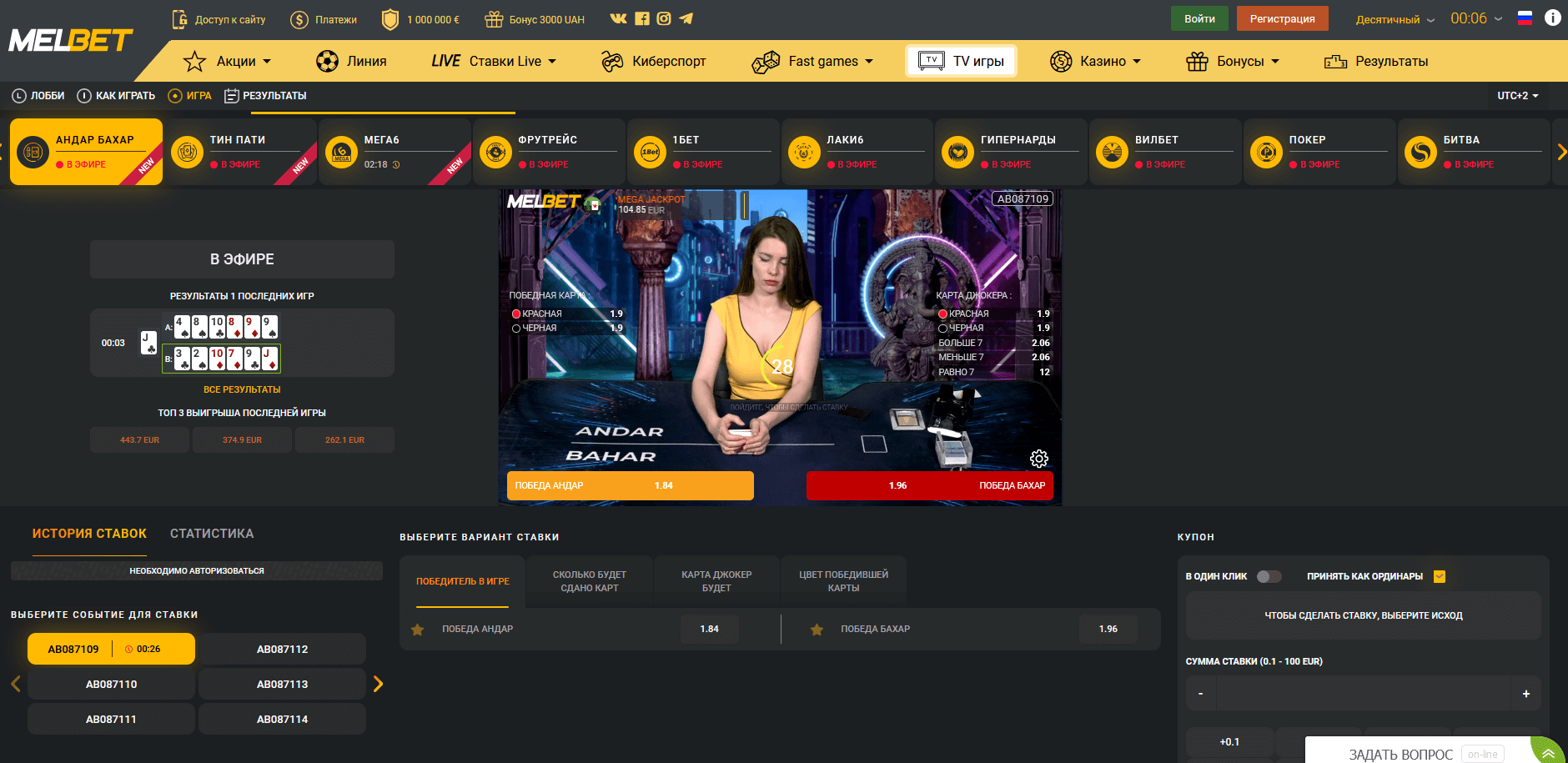Open the Результаты top menu item
Screen dimensions: 1568x763
click(1376, 61)
